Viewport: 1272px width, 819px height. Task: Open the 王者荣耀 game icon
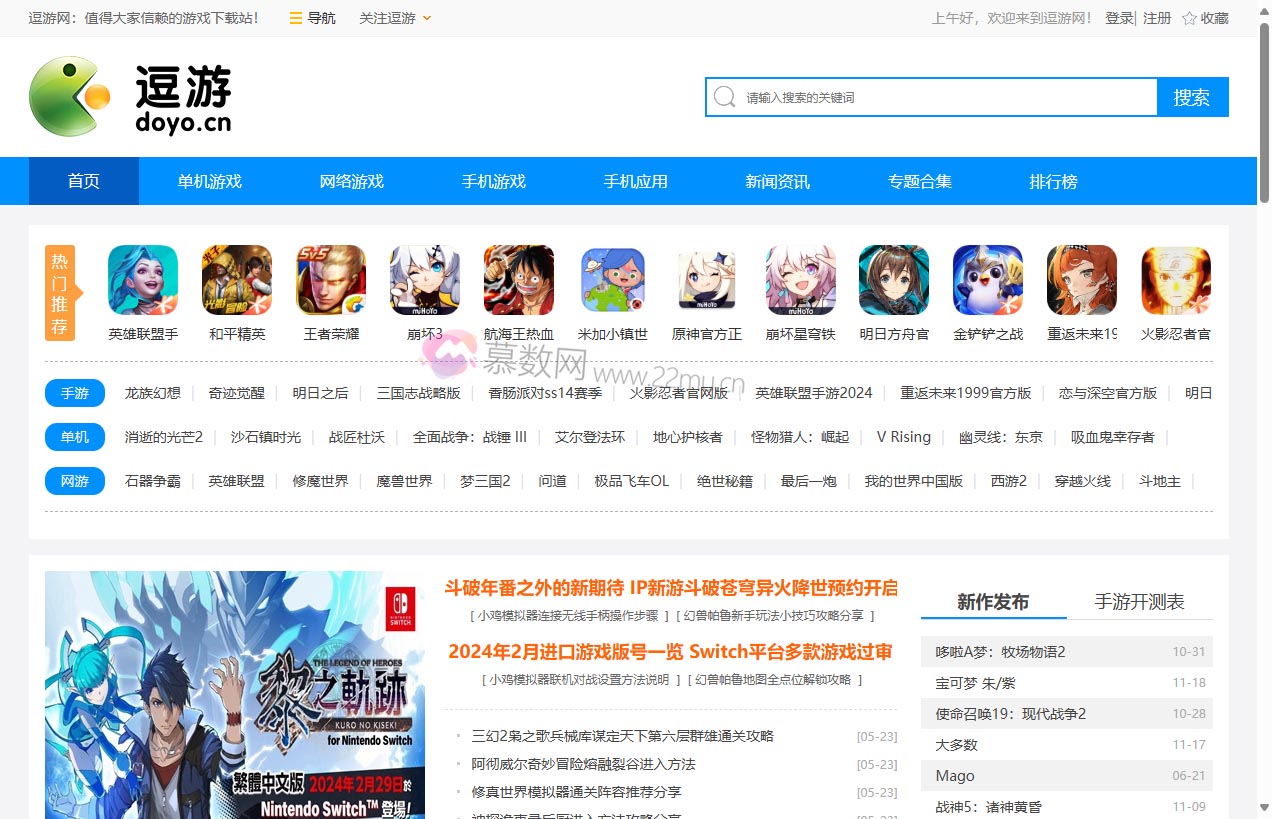click(x=330, y=280)
